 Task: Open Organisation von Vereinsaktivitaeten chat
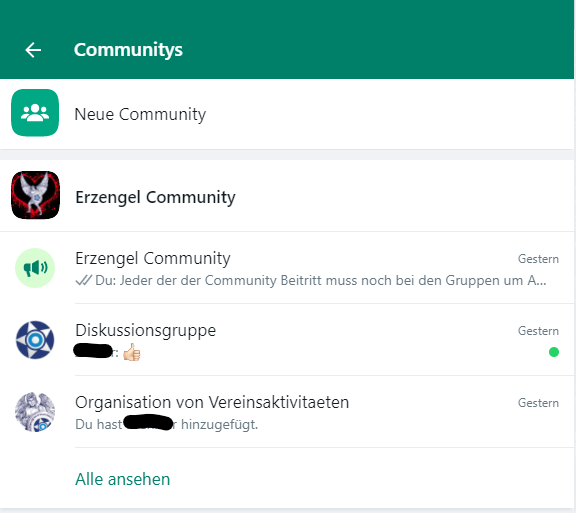click(x=287, y=412)
